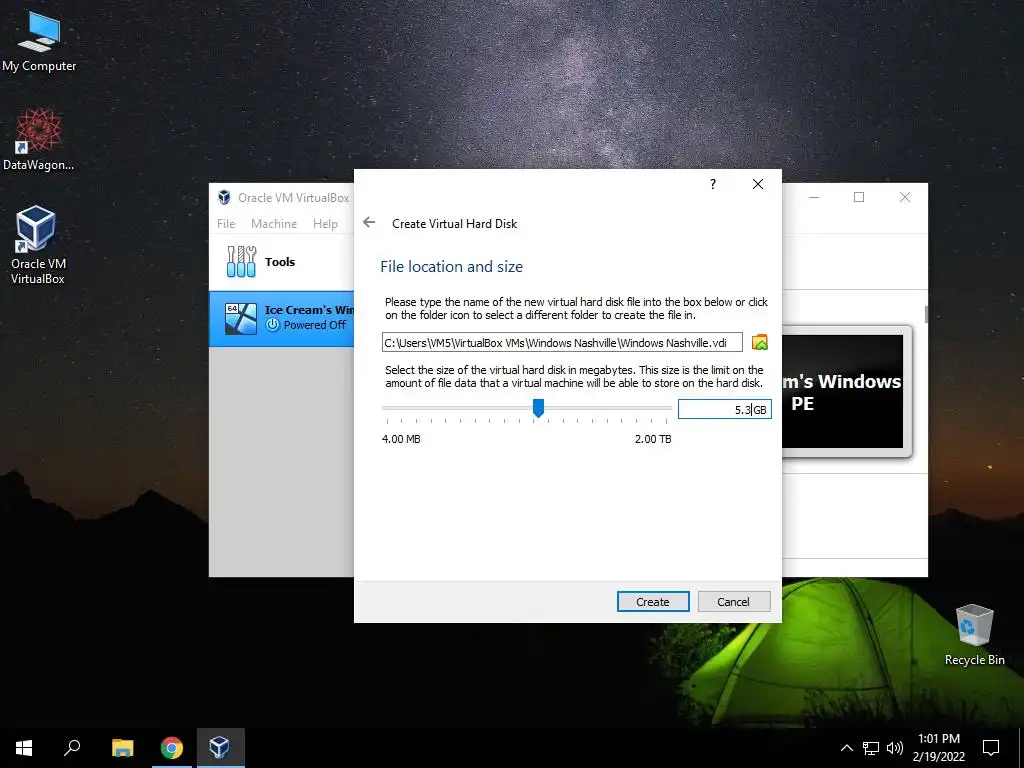Maximize the VirtualBox Manager window
Screen dimensions: 1024x768
[x=859, y=197]
